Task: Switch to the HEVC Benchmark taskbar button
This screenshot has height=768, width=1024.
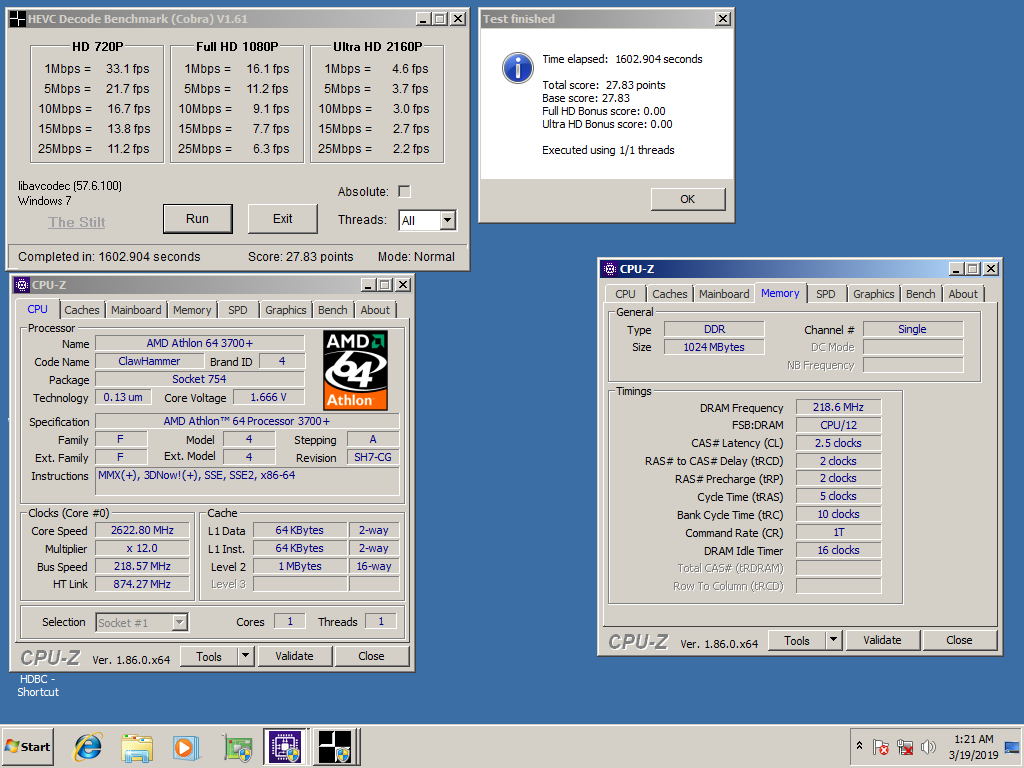Action: [x=335, y=746]
